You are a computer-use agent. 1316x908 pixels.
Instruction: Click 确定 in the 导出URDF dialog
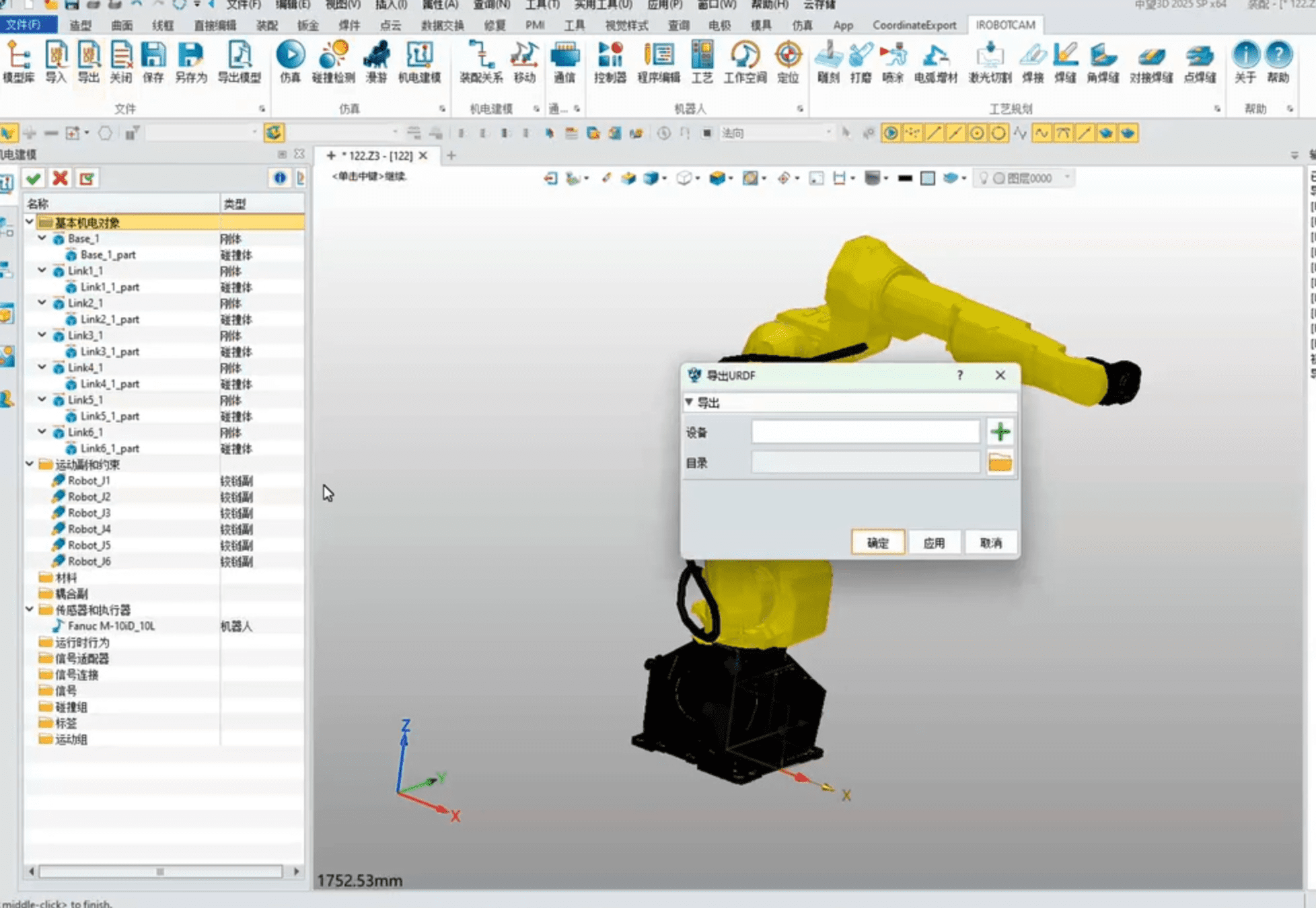[877, 542]
